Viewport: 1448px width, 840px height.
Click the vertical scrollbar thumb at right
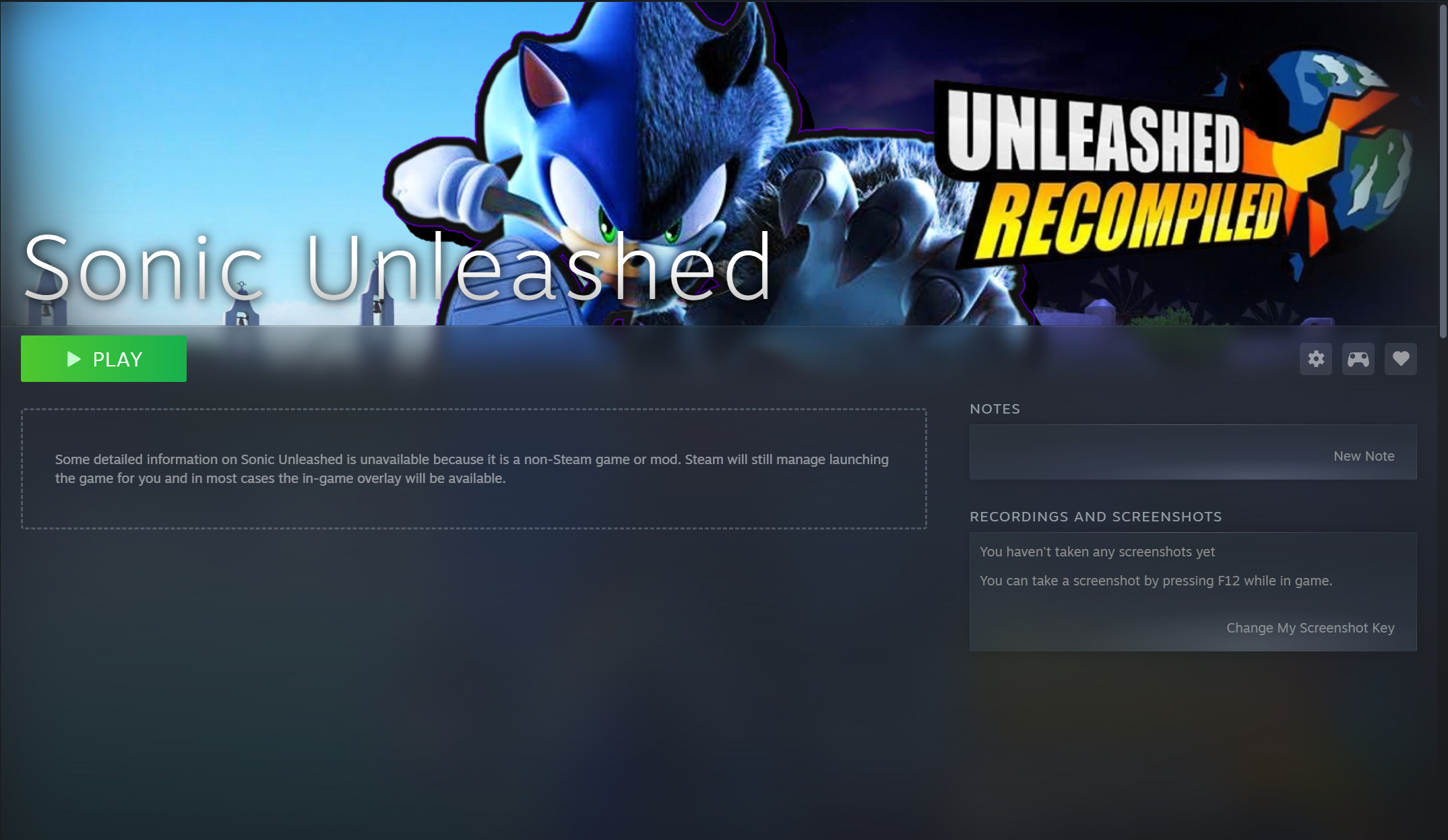1443,170
